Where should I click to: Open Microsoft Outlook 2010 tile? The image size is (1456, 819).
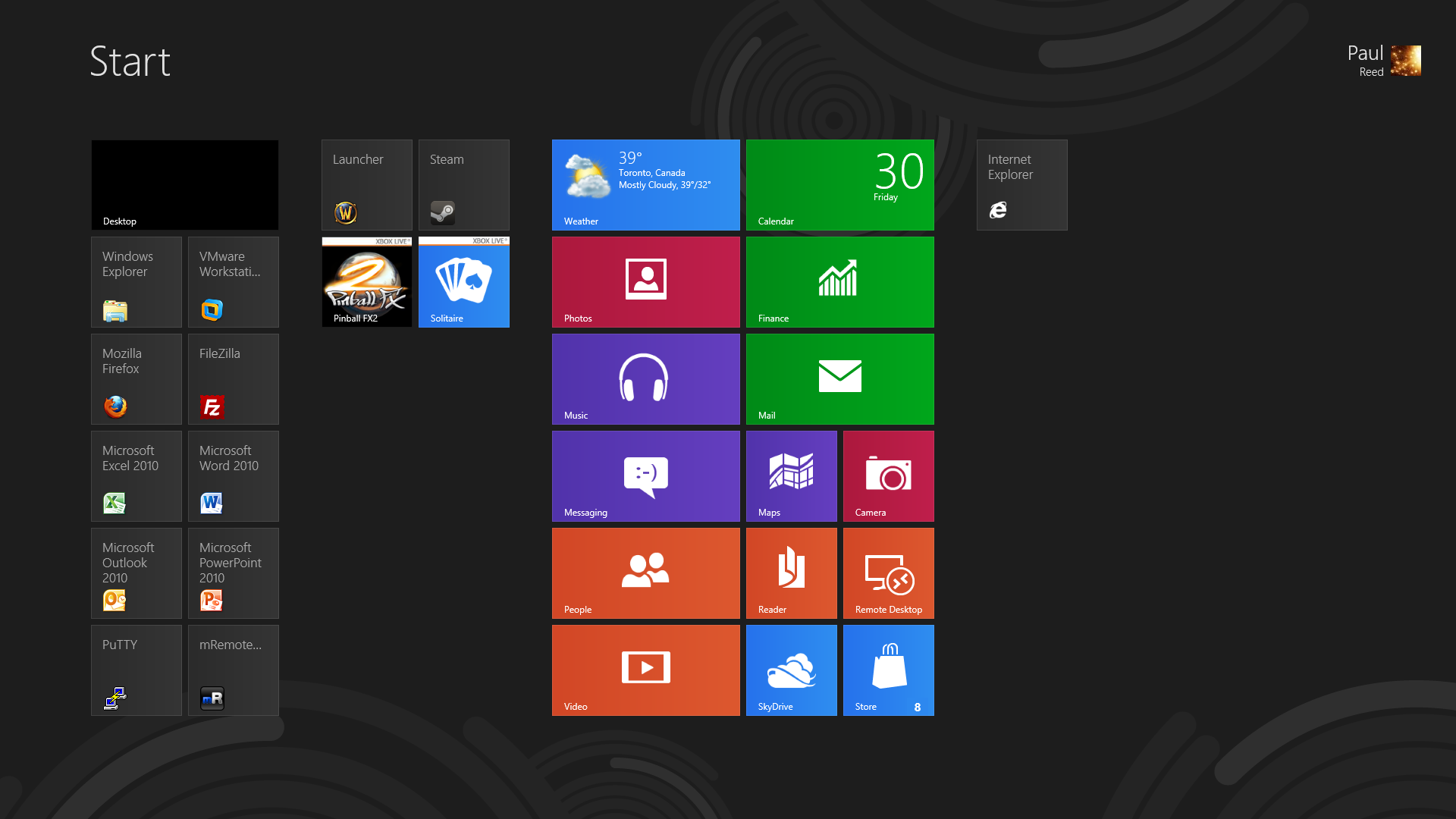coord(136,573)
